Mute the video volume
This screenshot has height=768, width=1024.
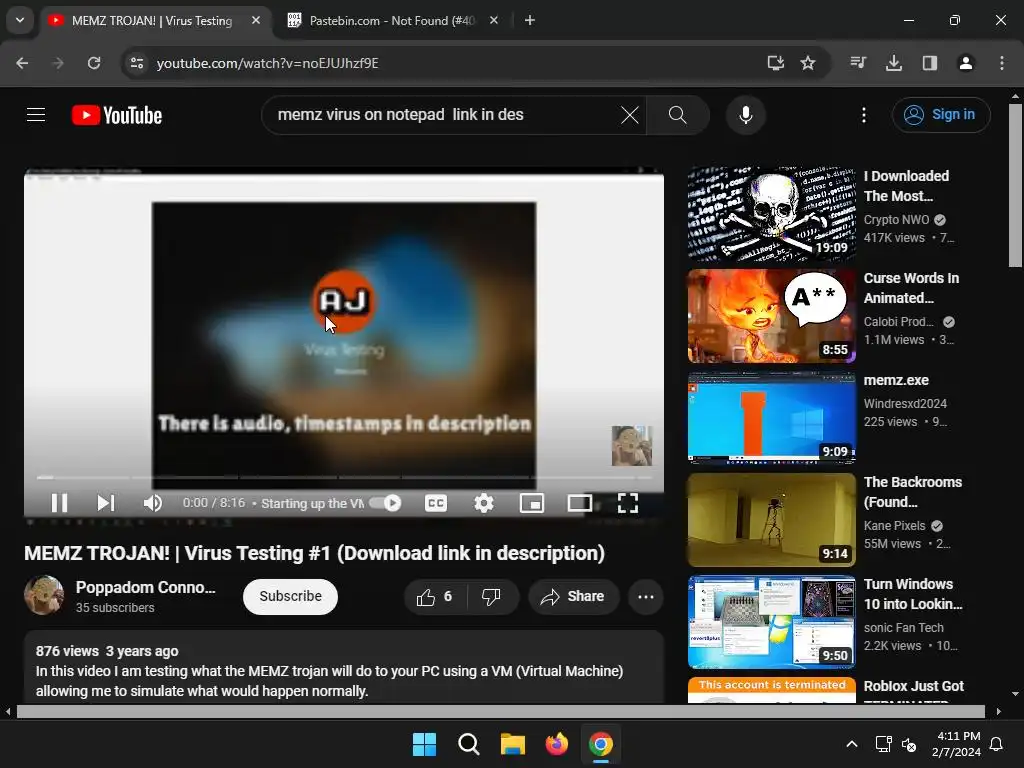pos(153,503)
